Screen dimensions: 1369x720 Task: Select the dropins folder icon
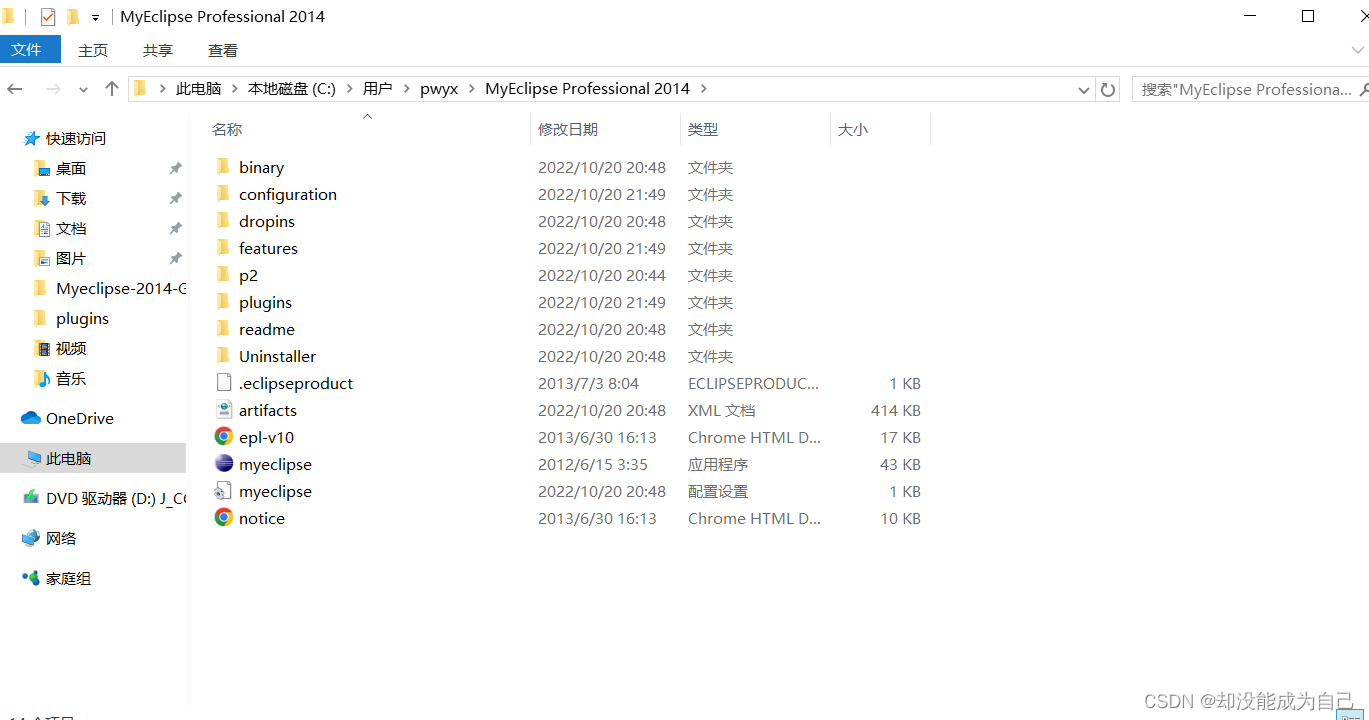224,221
